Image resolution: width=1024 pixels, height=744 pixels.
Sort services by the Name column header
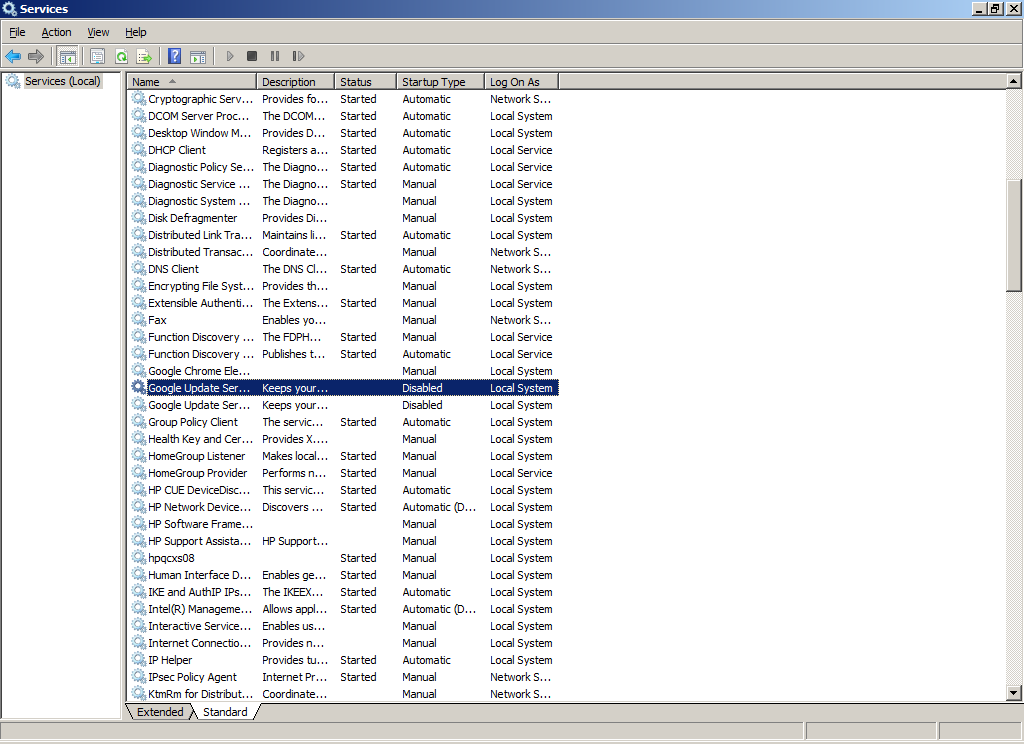click(x=192, y=82)
